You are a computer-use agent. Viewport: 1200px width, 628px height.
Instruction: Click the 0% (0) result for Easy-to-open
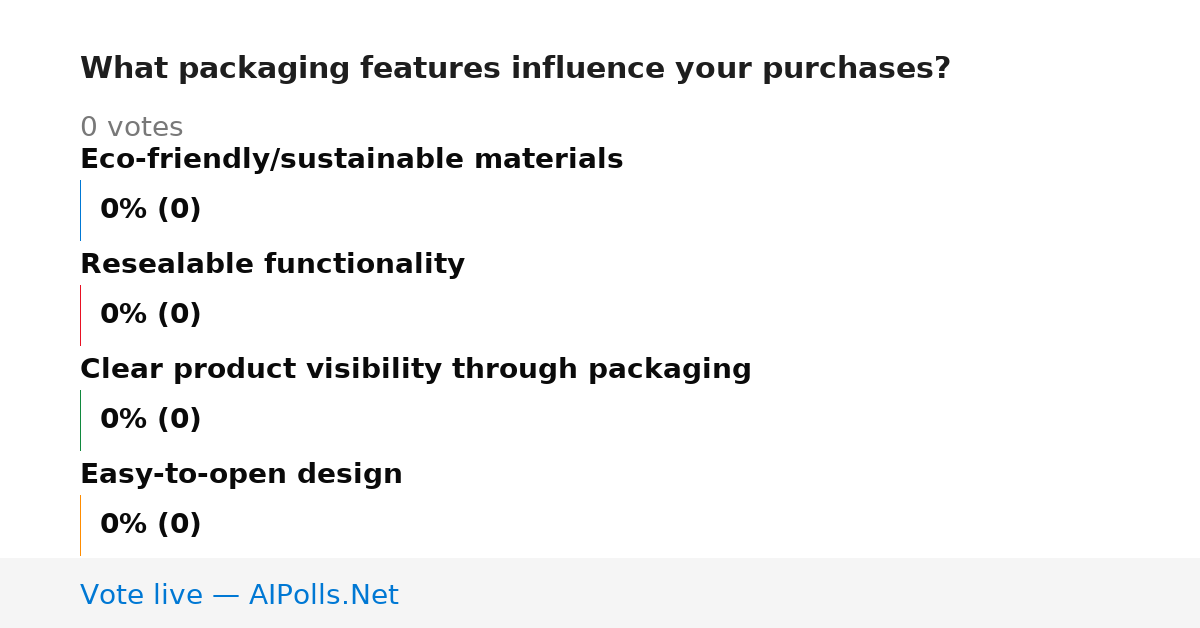pos(150,525)
